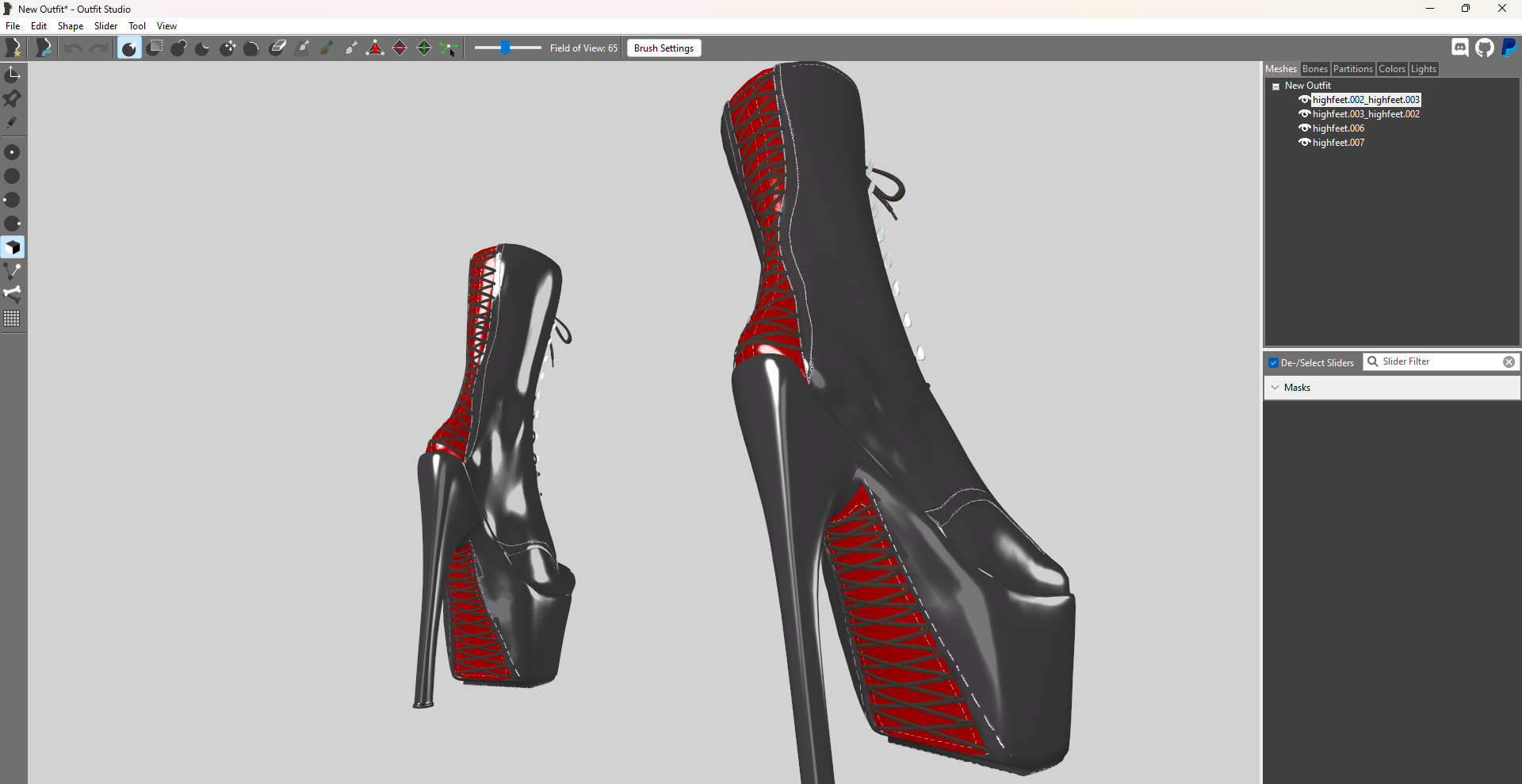Adjust the Field of View slider

point(507,48)
